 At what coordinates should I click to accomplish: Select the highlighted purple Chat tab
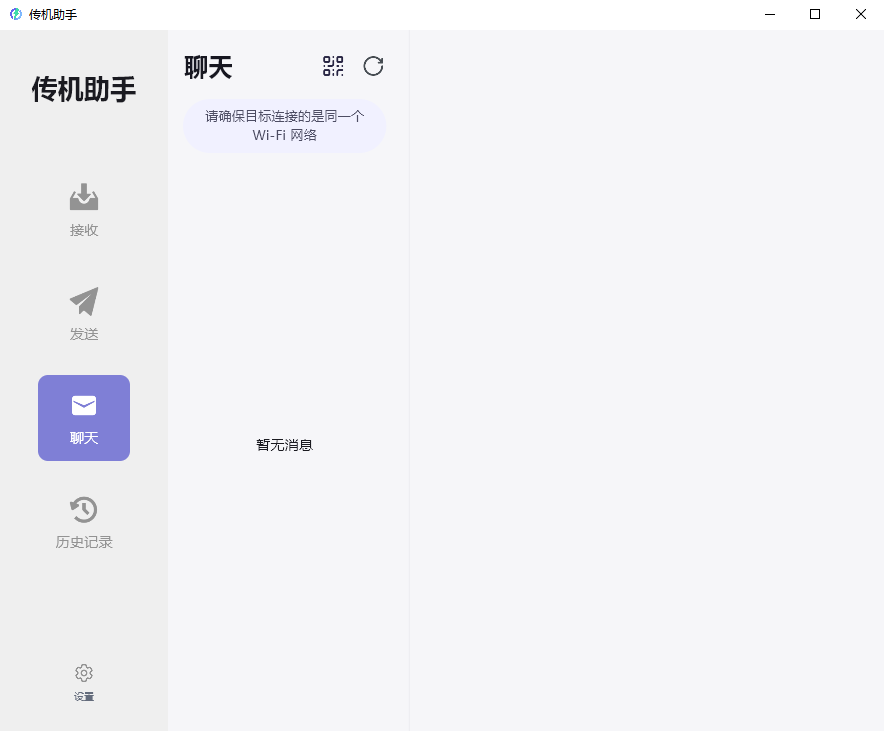click(84, 418)
